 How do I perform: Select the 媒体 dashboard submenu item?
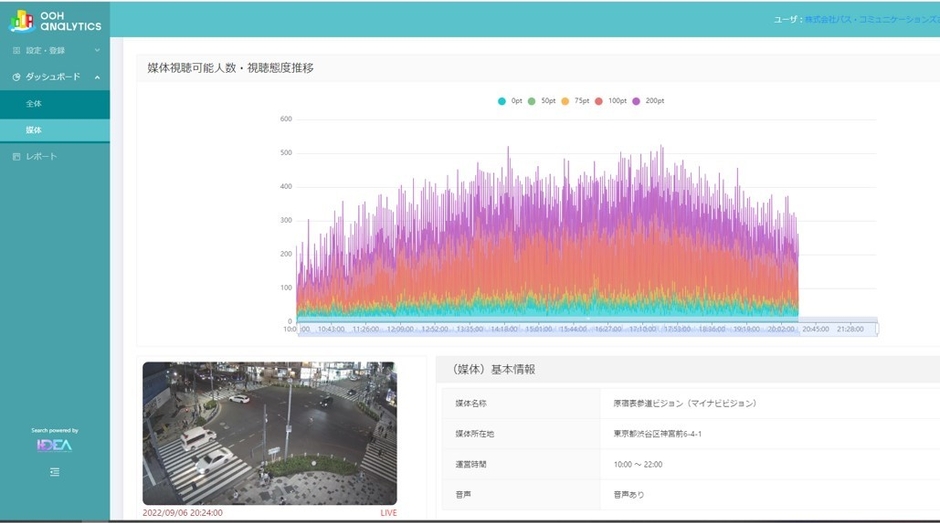coord(34,131)
